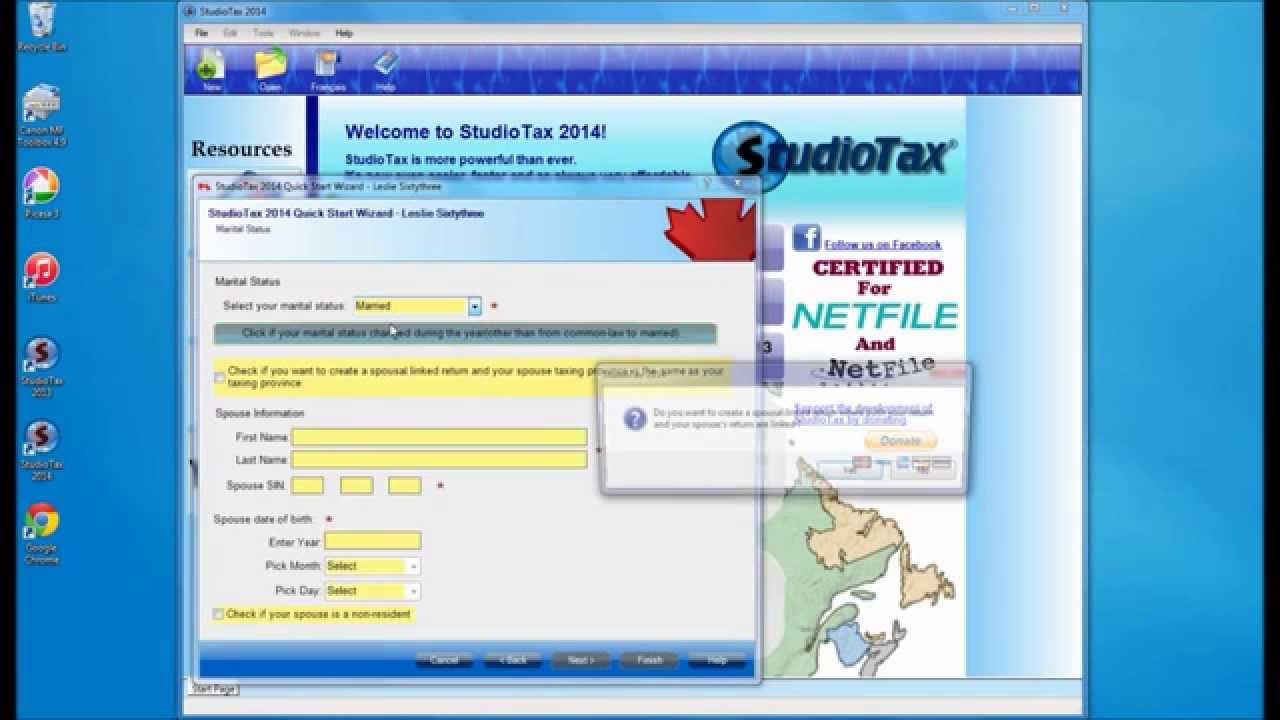Check the spousal linked return checkbox
This screenshot has width=1280, height=720.
coord(219,377)
